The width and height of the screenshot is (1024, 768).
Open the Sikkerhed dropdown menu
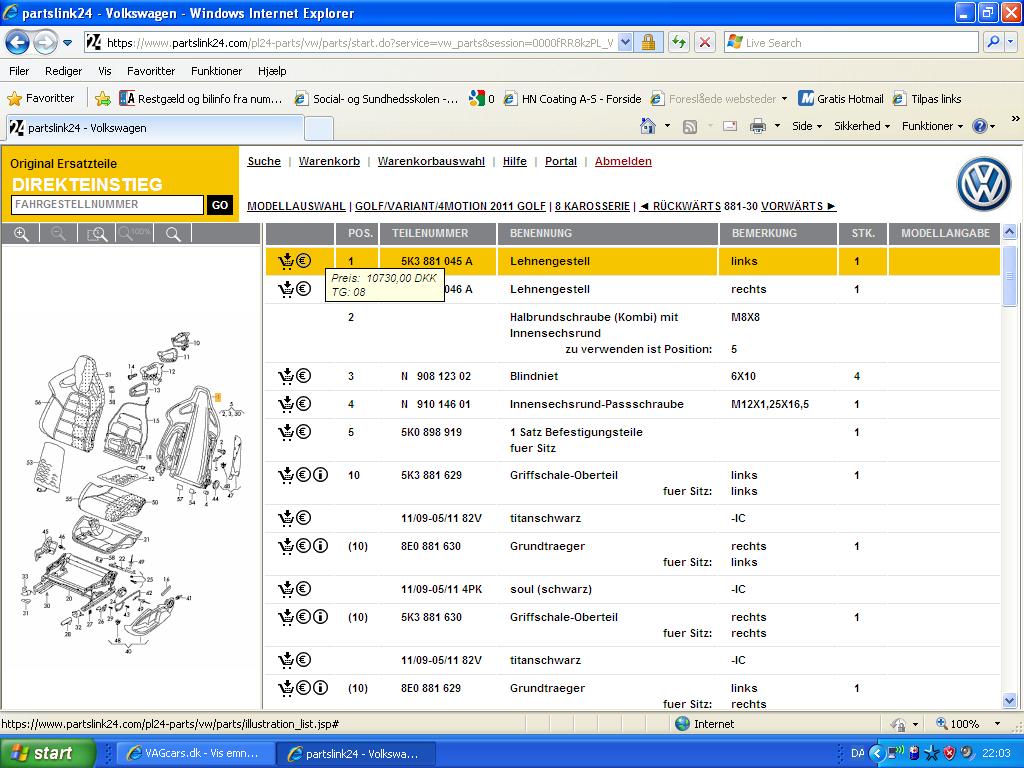pos(862,126)
